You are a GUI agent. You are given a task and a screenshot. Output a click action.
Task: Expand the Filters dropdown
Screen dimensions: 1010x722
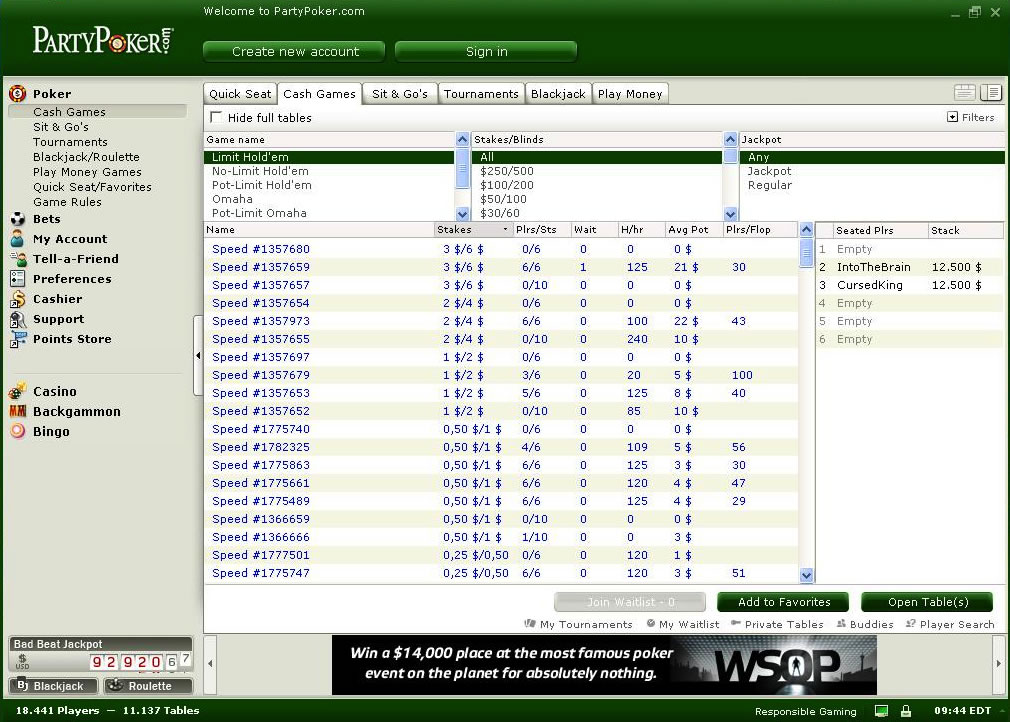(971, 117)
